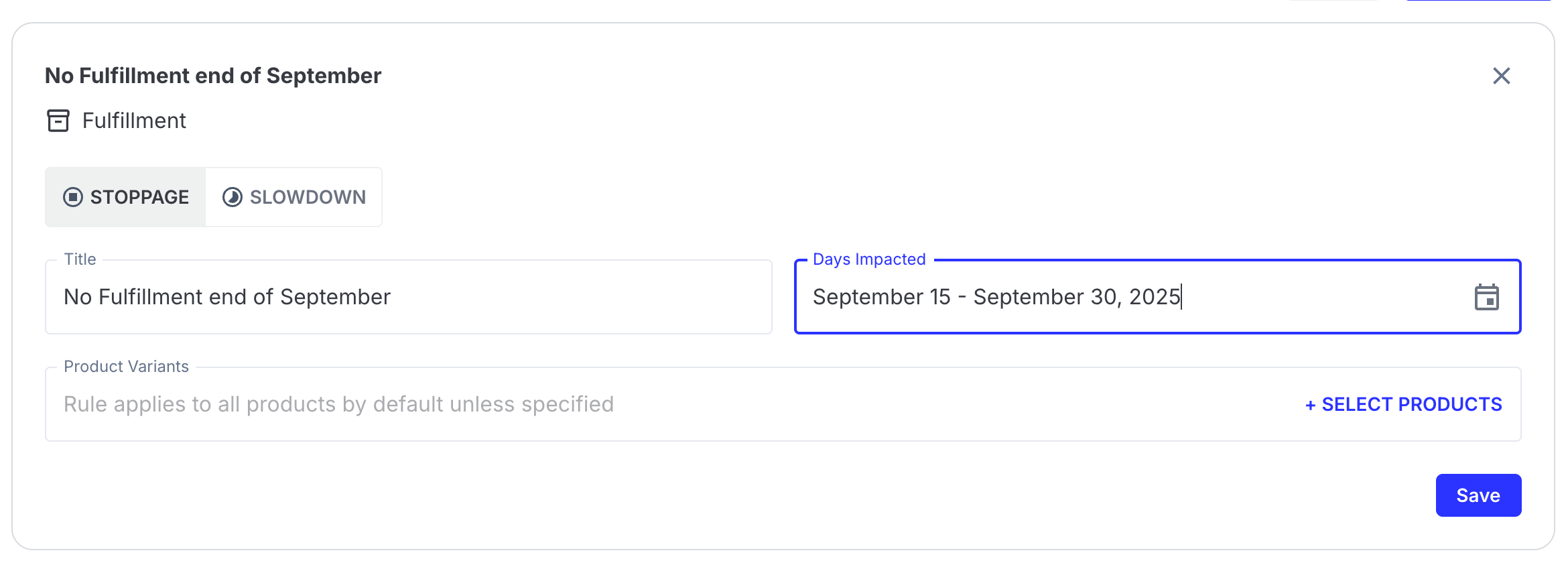Screen dimensions: 1568x563
Task: Click the Fulfillment category label
Action: pyautogui.click(x=134, y=121)
